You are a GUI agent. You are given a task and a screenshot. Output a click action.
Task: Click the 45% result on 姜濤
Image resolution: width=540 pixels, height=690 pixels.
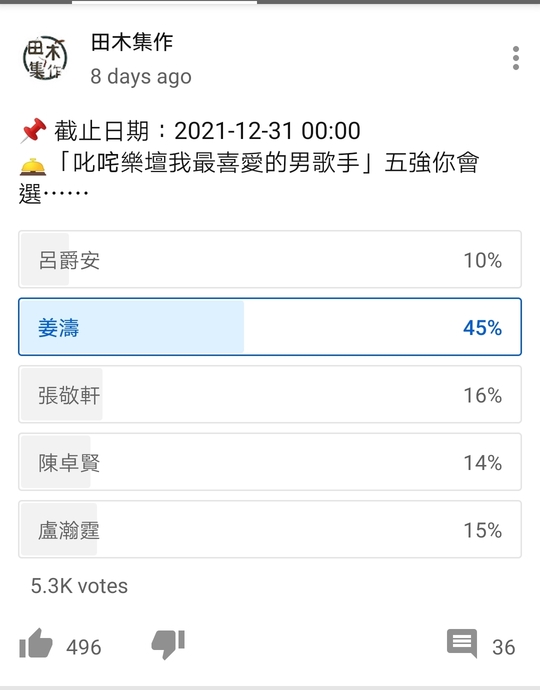(482, 328)
